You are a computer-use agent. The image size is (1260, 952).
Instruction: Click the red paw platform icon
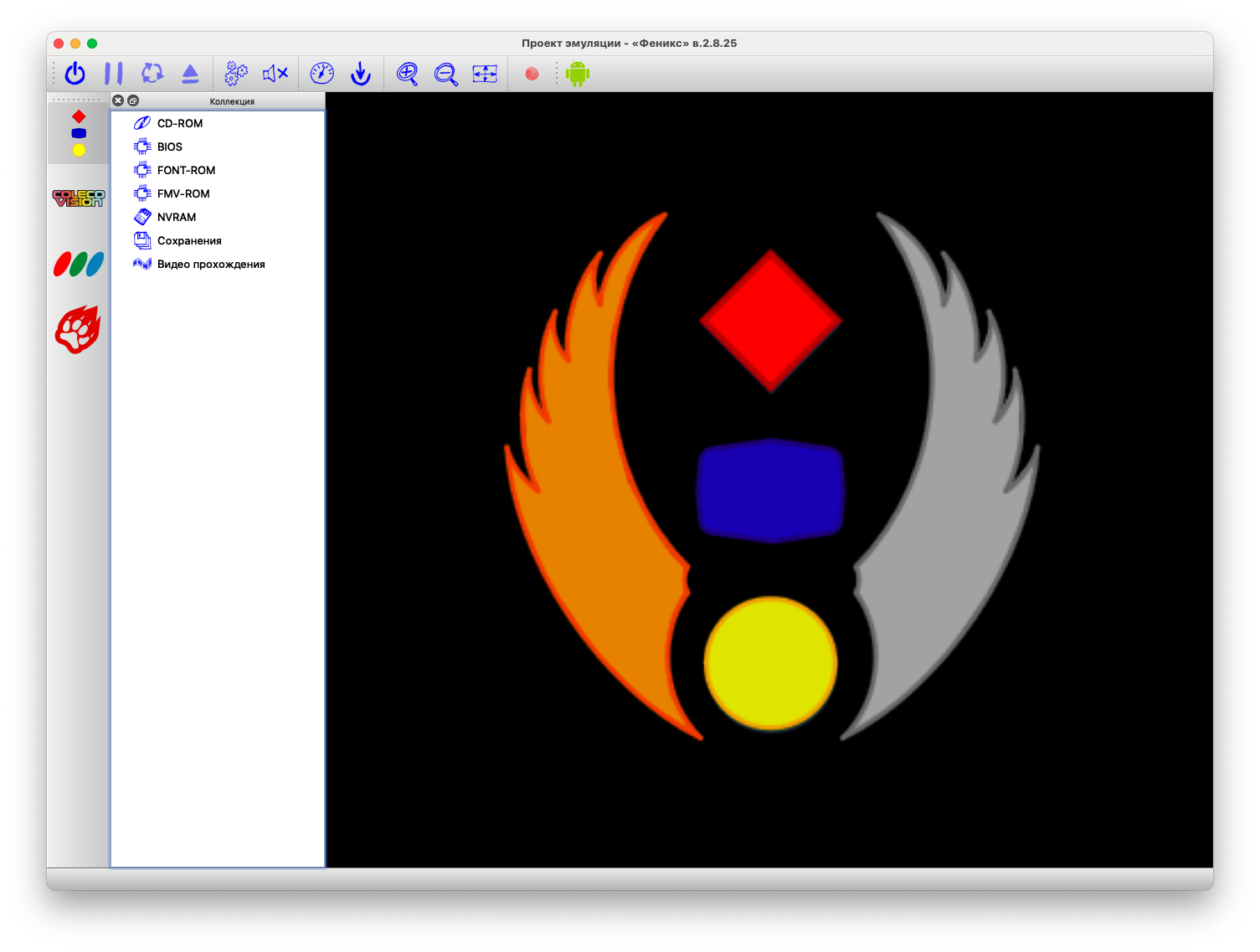point(77,328)
